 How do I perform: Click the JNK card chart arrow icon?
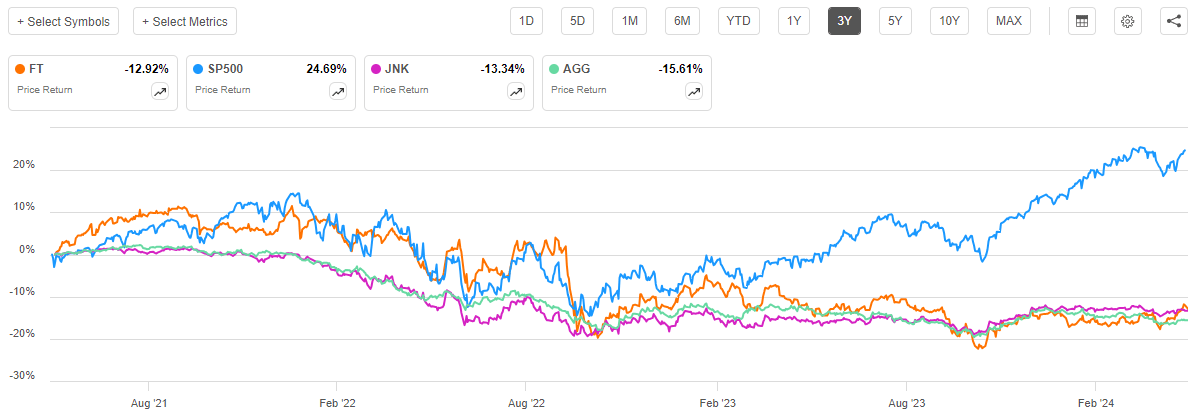click(516, 92)
